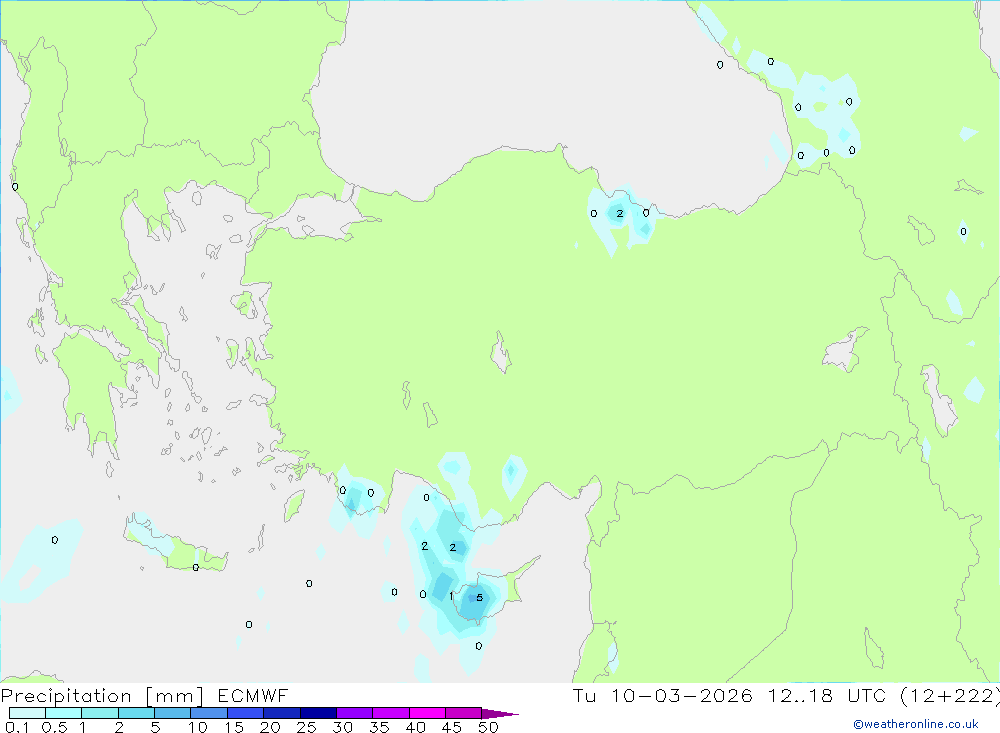
Task: Click the 'Tu 10-03-2026' date text
Action: (x=663, y=696)
